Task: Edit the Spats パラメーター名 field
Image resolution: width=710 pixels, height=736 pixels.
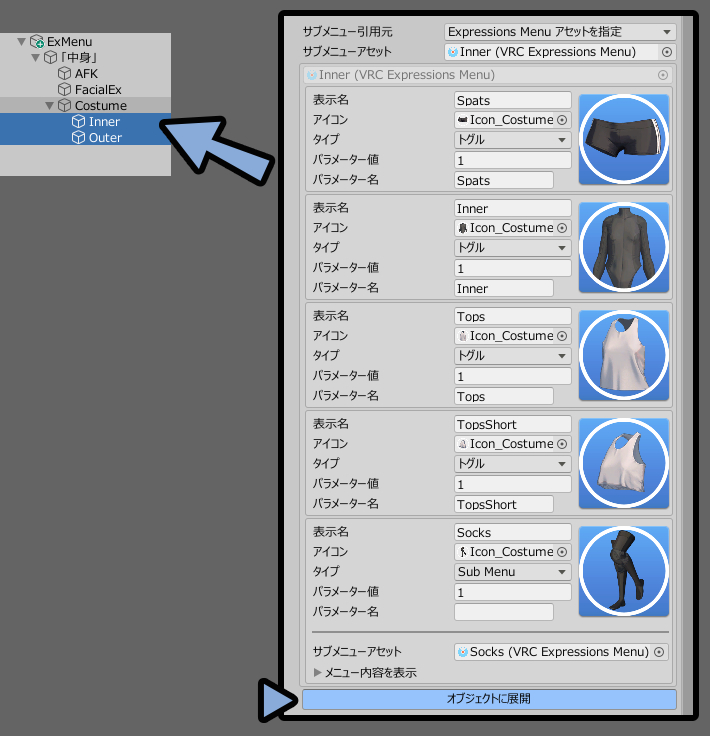Action: click(x=504, y=180)
